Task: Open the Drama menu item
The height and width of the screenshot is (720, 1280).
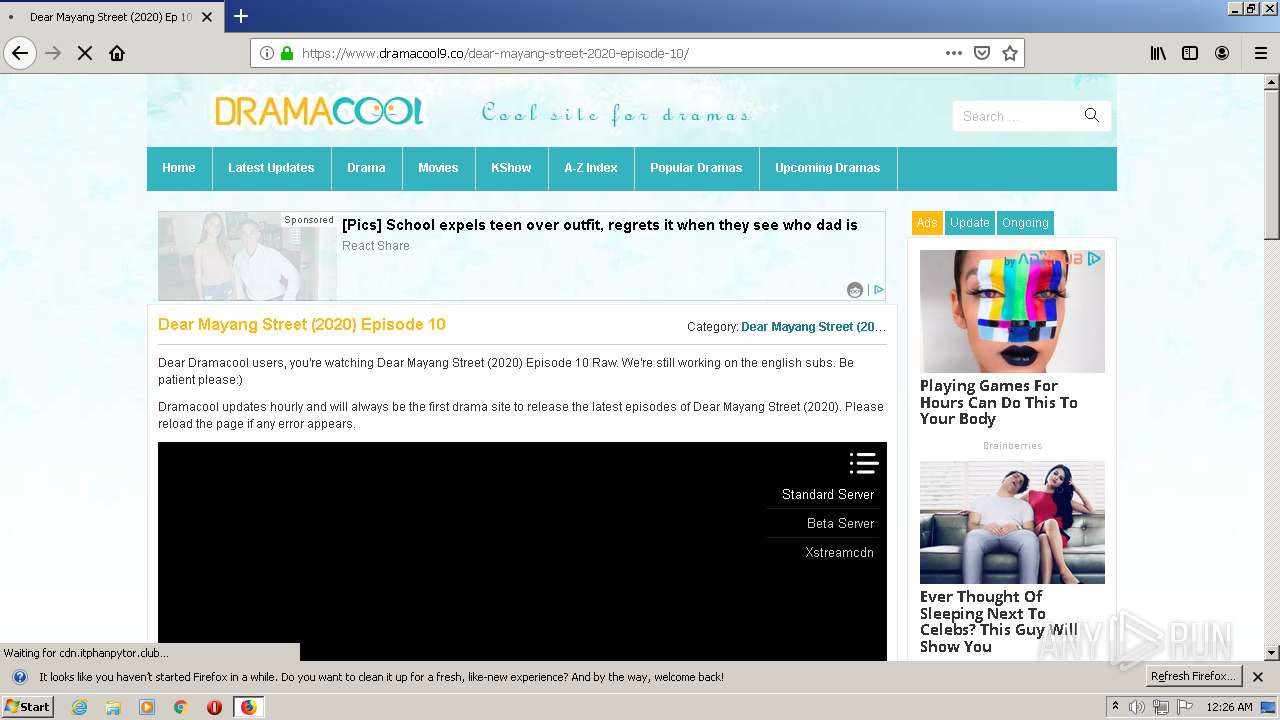Action: coord(366,168)
